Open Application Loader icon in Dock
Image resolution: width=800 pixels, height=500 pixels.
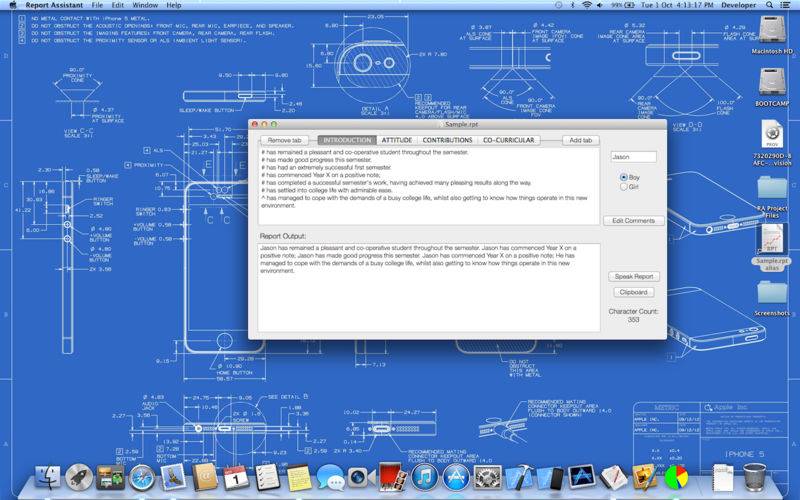click(582, 478)
